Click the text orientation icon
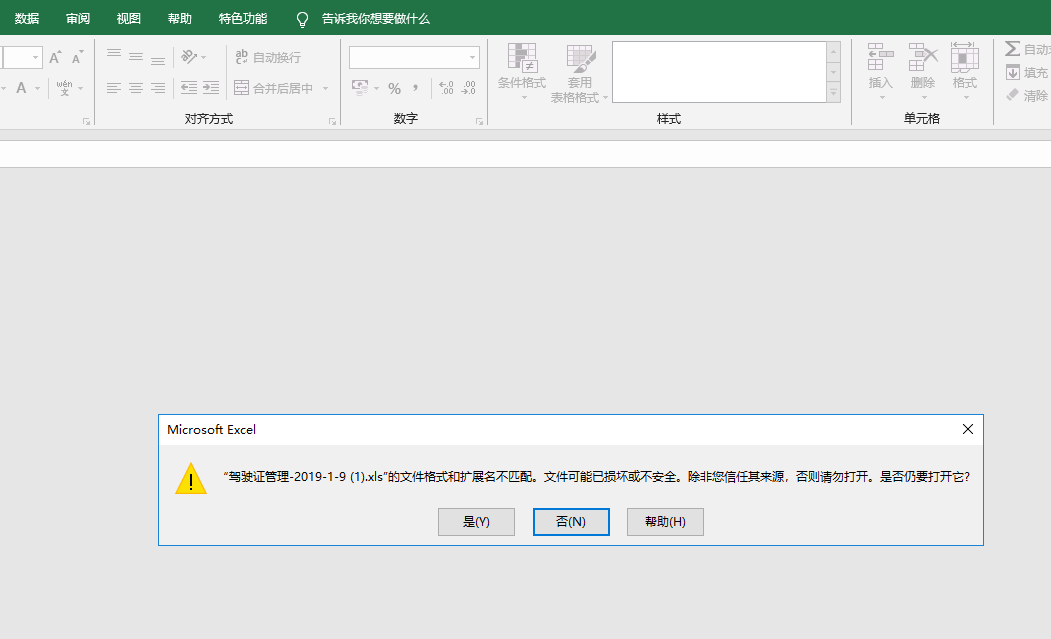The height and width of the screenshot is (639, 1051). [x=190, y=57]
